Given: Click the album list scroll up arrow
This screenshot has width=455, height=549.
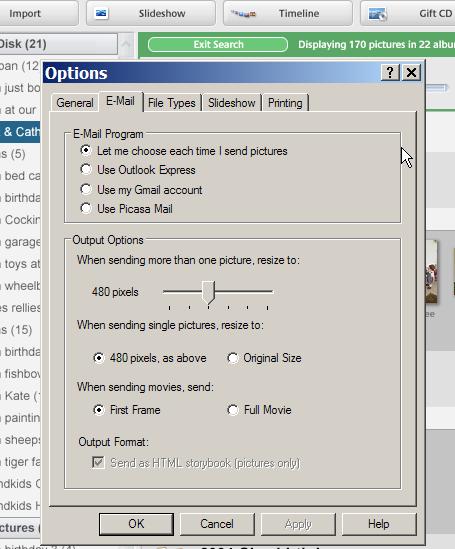Looking at the screenshot, I should [x=126, y=44].
